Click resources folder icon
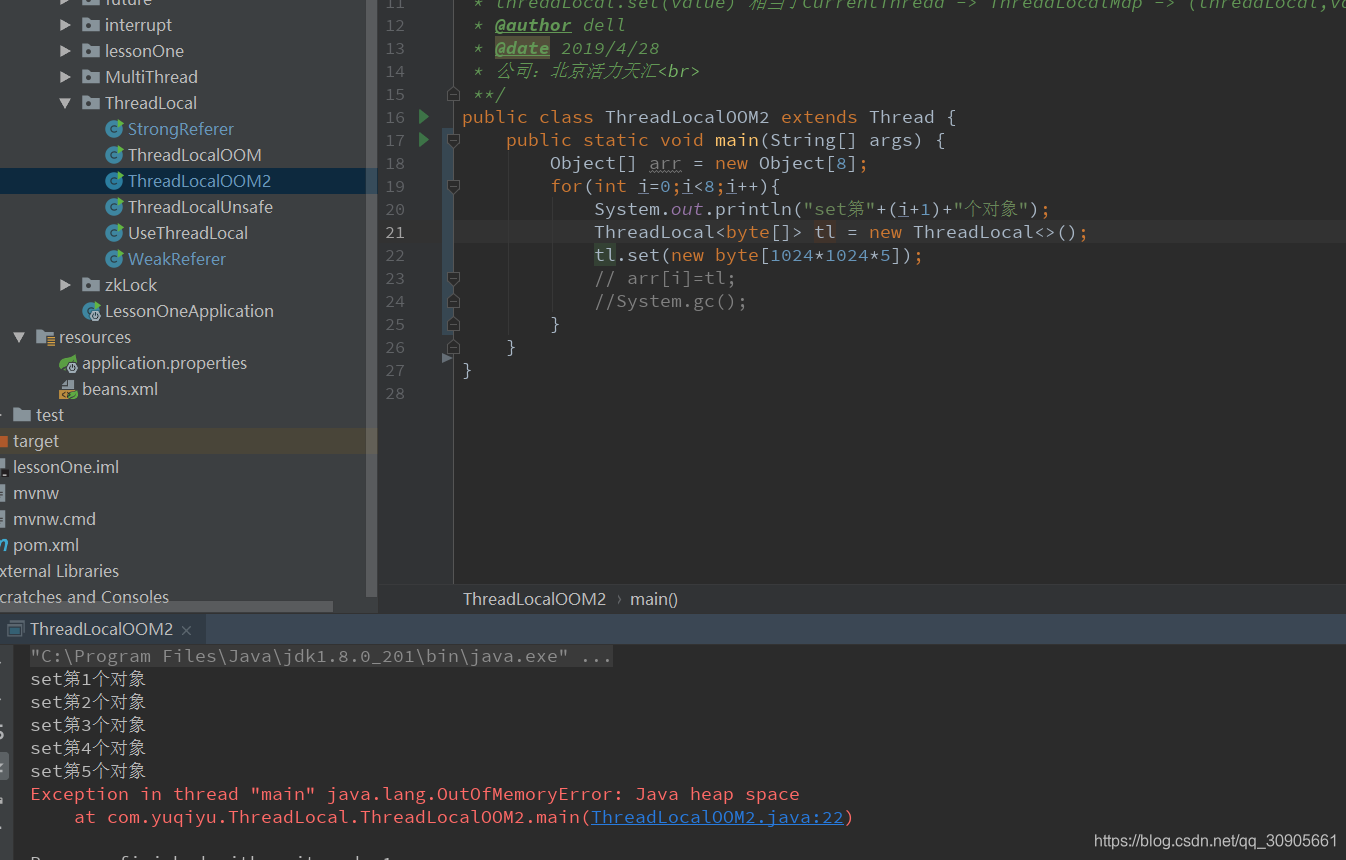Screen dimensions: 1346x860 pos(45,337)
